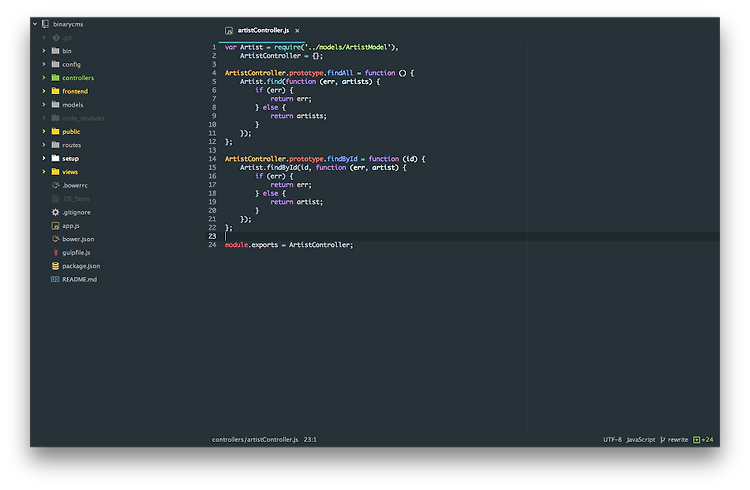The height and width of the screenshot is (490, 750).
Task: Expand the node_modules folder chevron
Action: coord(44,118)
